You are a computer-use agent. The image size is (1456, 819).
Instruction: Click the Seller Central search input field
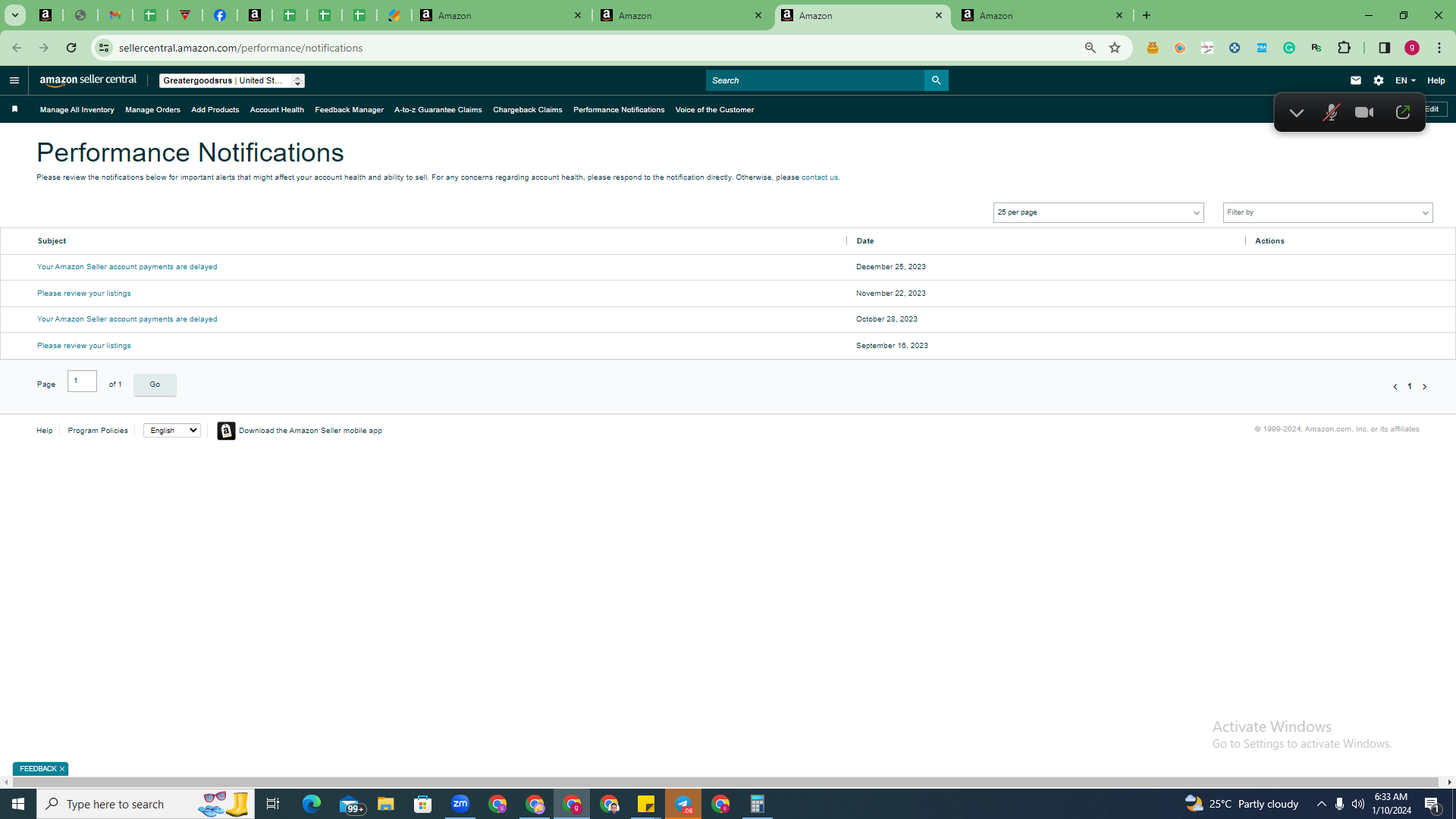pos(814,80)
